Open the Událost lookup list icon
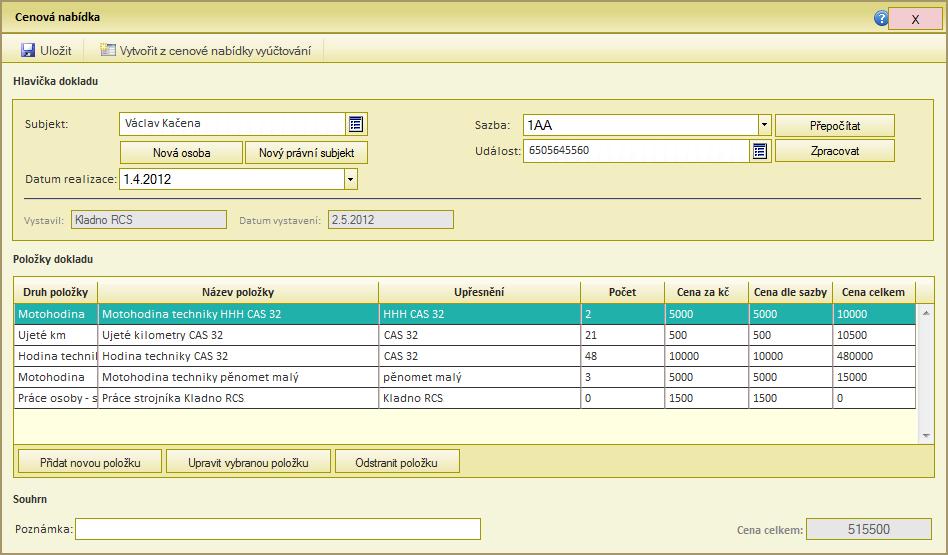This screenshot has width=948, height=555. 760,151
